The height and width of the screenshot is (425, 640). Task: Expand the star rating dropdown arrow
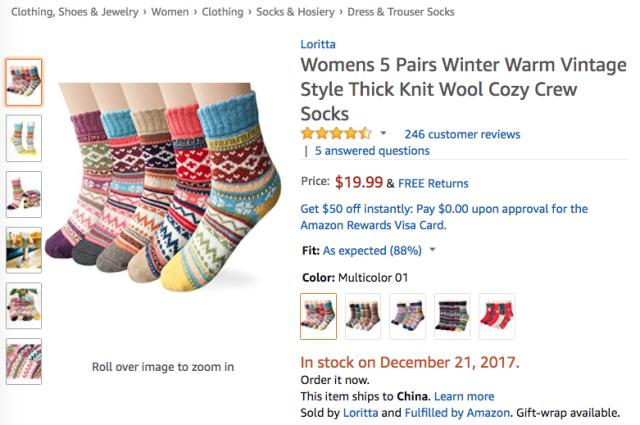pyautogui.click(x=383, y=134)
